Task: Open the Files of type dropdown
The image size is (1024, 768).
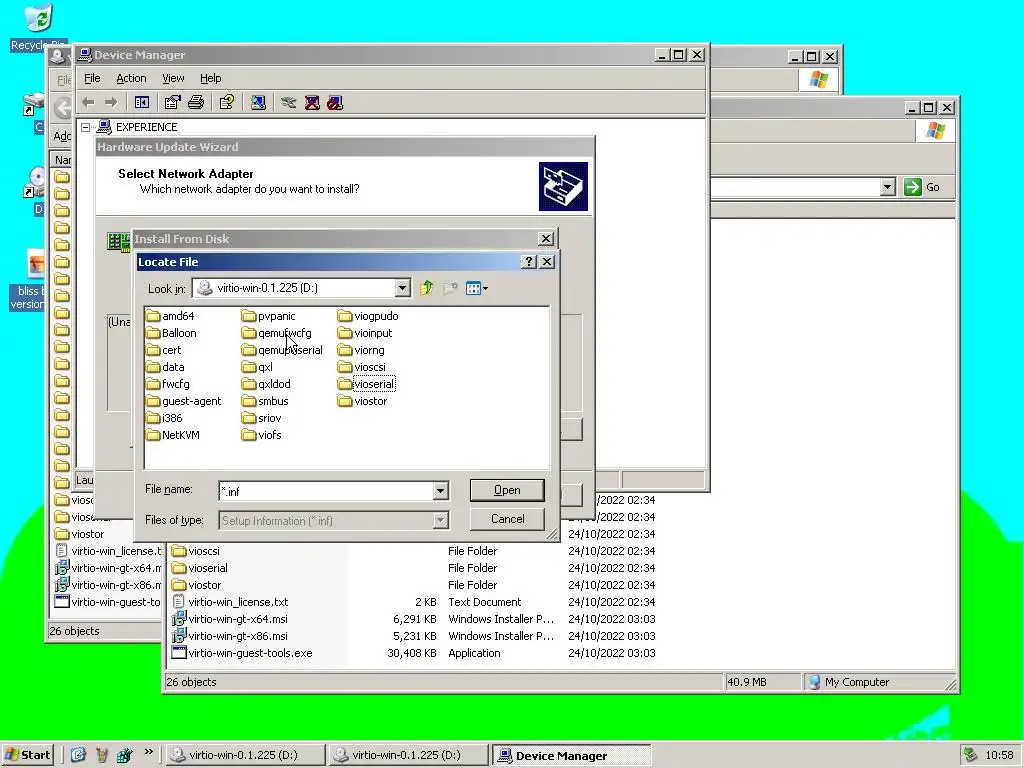Action: 440,520
